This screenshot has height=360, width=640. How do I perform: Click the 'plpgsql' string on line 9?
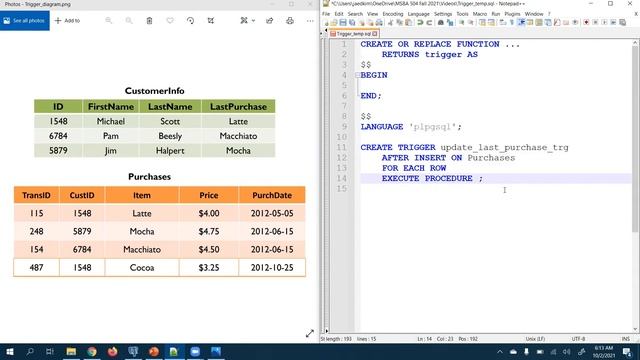point(432,127)
